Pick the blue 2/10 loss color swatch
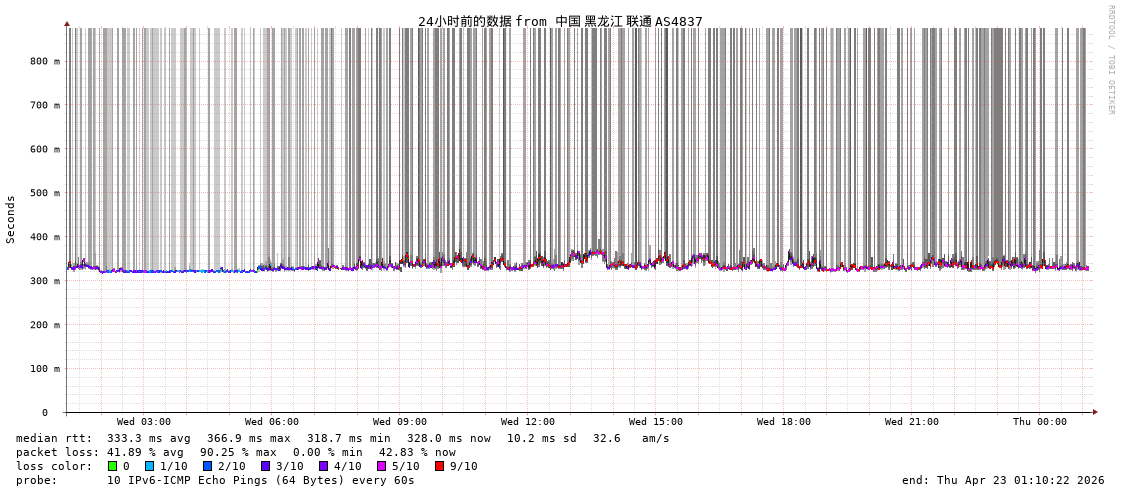Image resolution: width=1121 pixels, height=494 pixels. [207, 466]
